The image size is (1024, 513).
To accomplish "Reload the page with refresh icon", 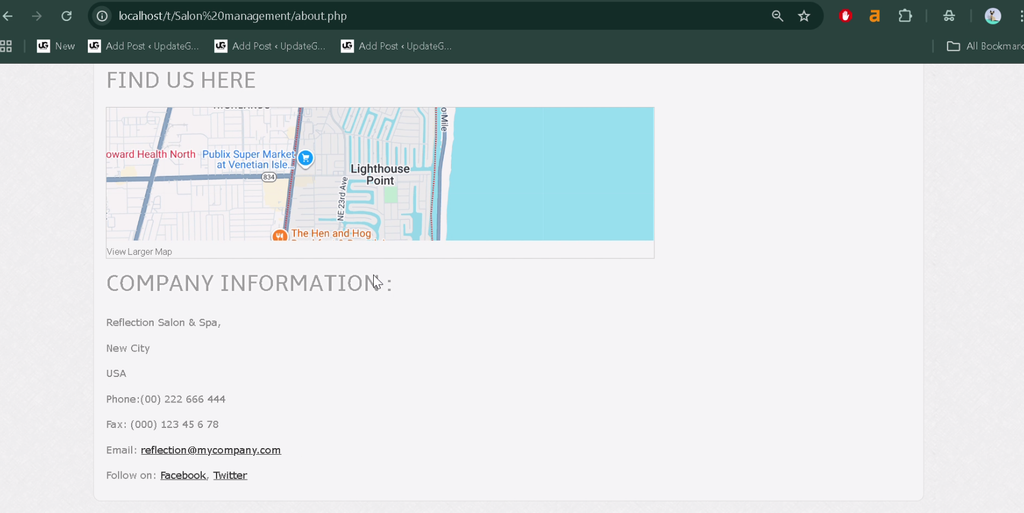I will [66, 16].
